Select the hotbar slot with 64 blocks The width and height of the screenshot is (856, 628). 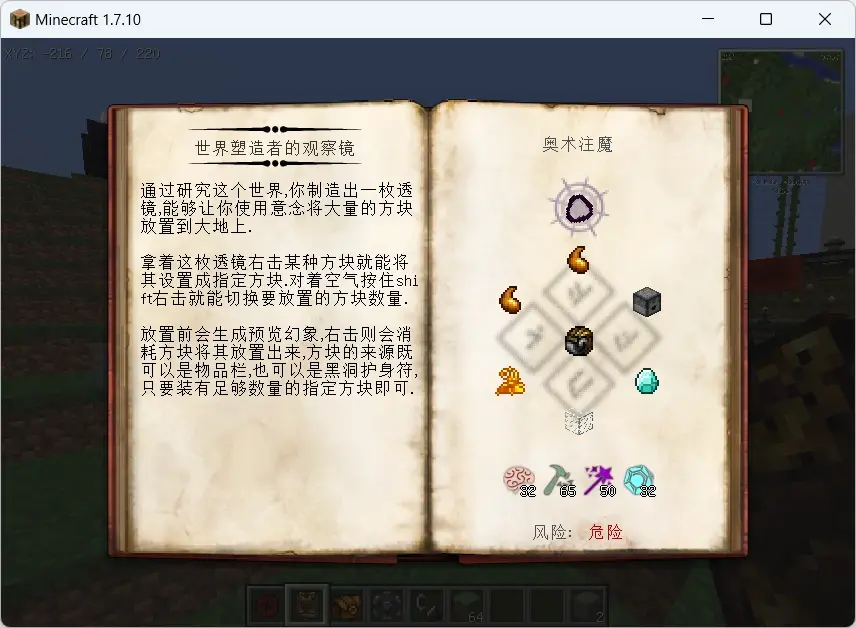tap(468, 605)
